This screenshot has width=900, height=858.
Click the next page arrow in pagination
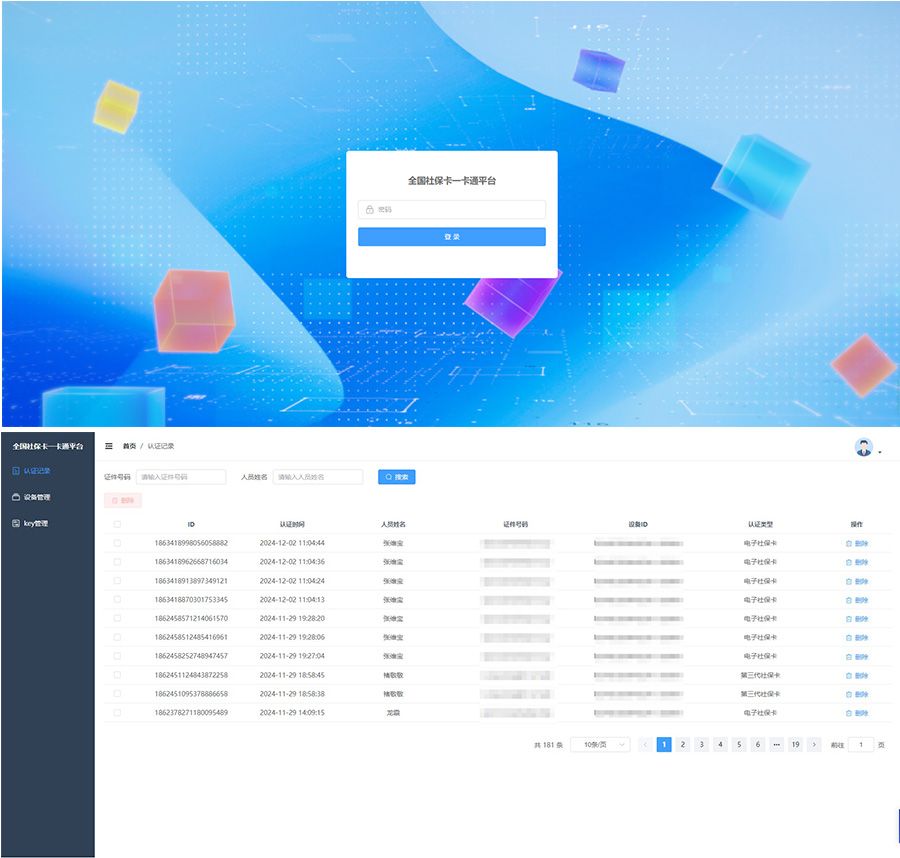[x=815, y=745]
